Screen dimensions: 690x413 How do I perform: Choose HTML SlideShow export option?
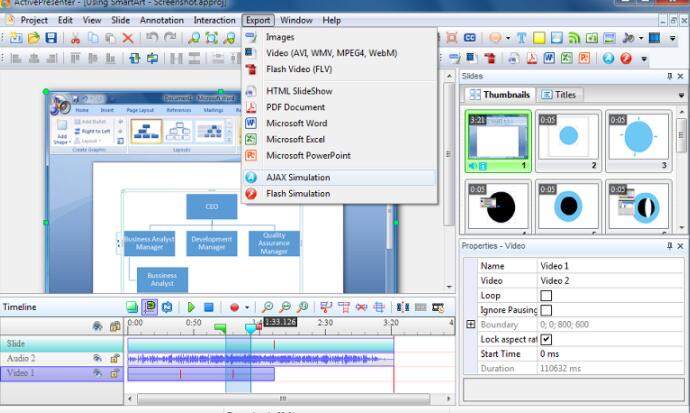pos(340,91)
